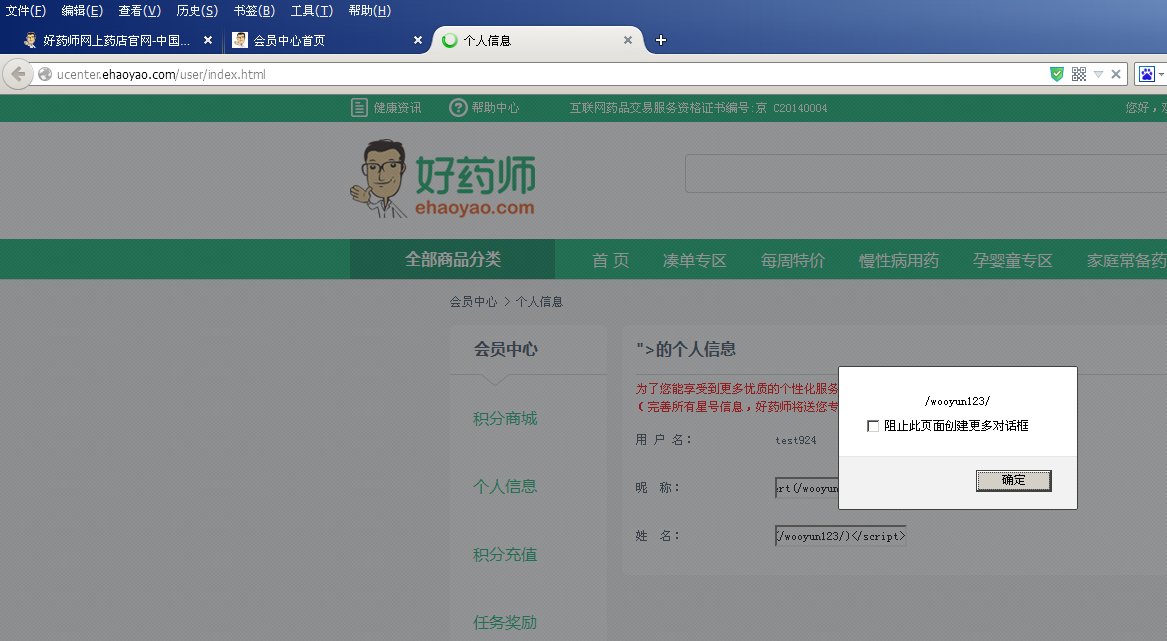The image size is (1167, 641).
Task: Click the 好药师 tab favicon
Action: [x=31, y=40]
